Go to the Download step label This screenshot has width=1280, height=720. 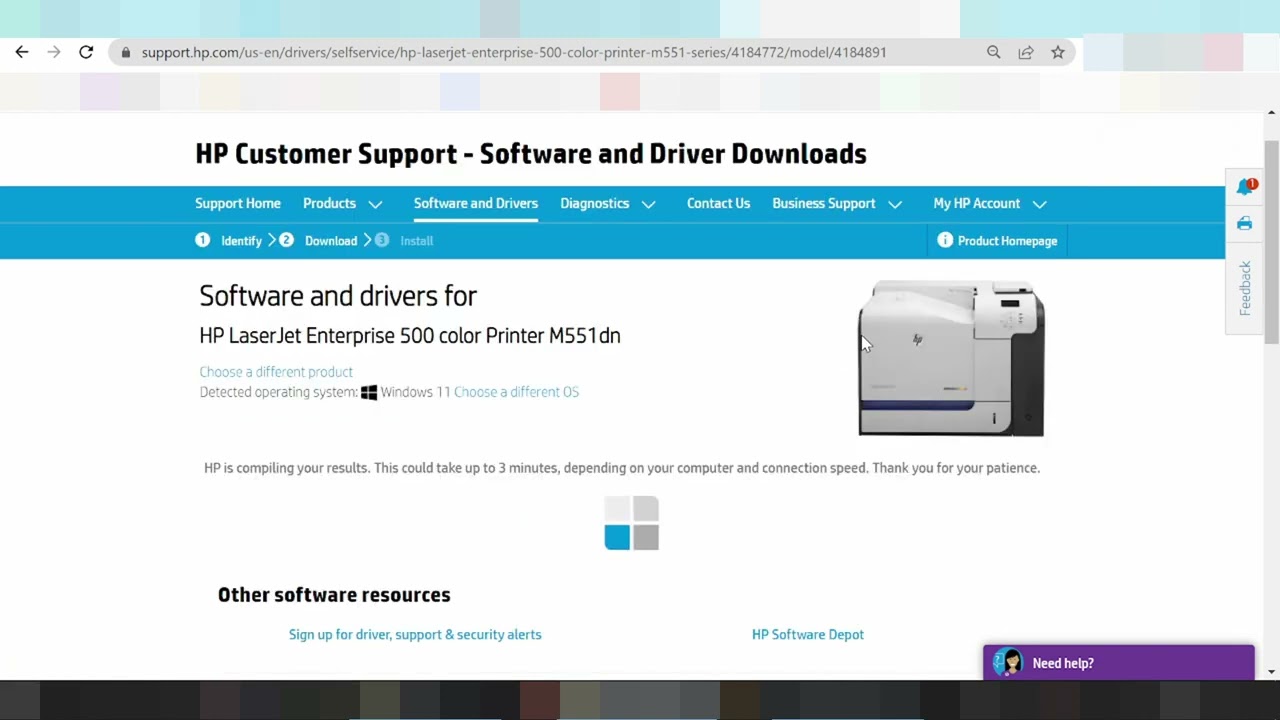click(331, 241)
